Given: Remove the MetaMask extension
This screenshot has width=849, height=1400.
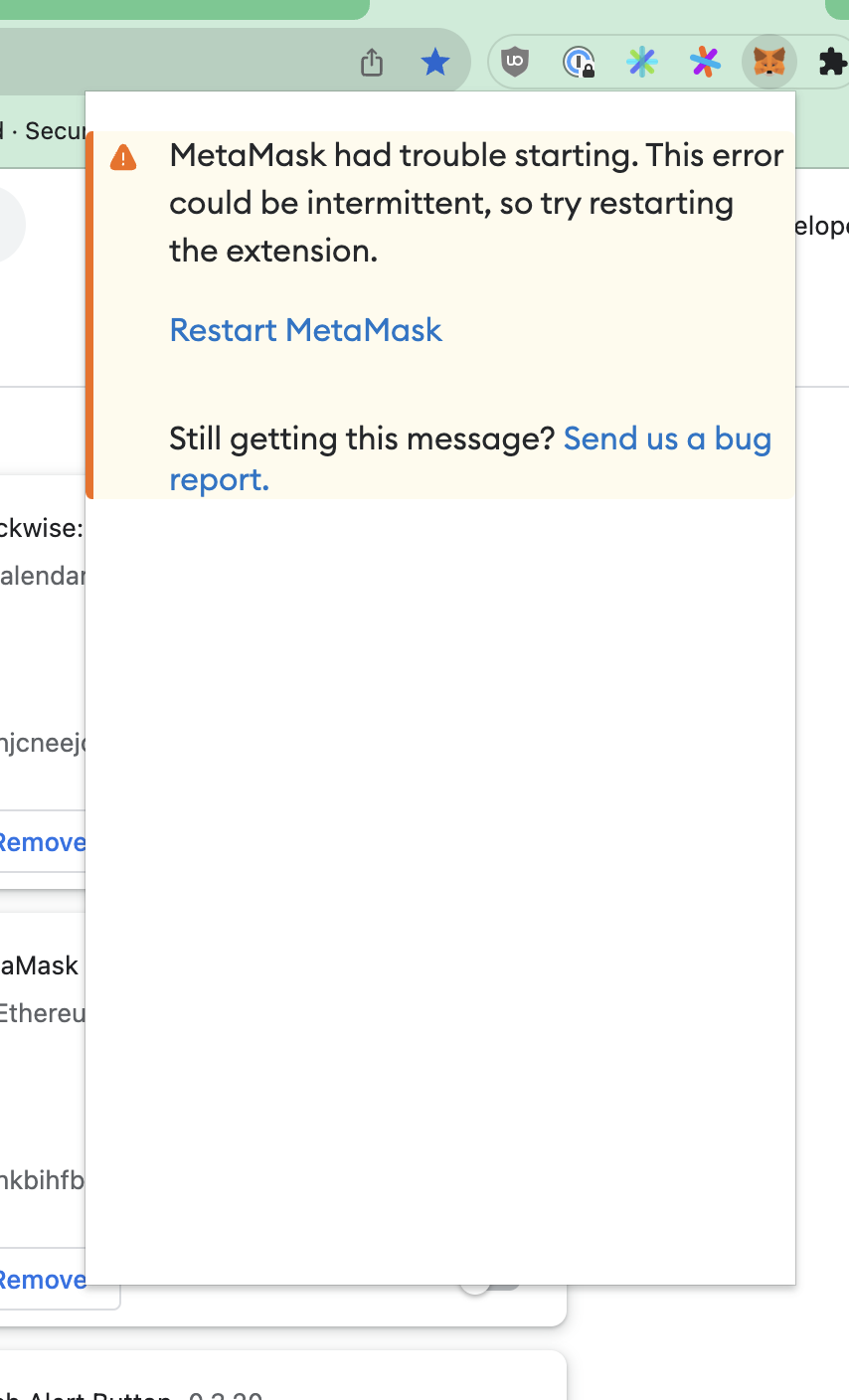Looking at the screenshot, I should pyautogui.click(x=41, y=1280).
